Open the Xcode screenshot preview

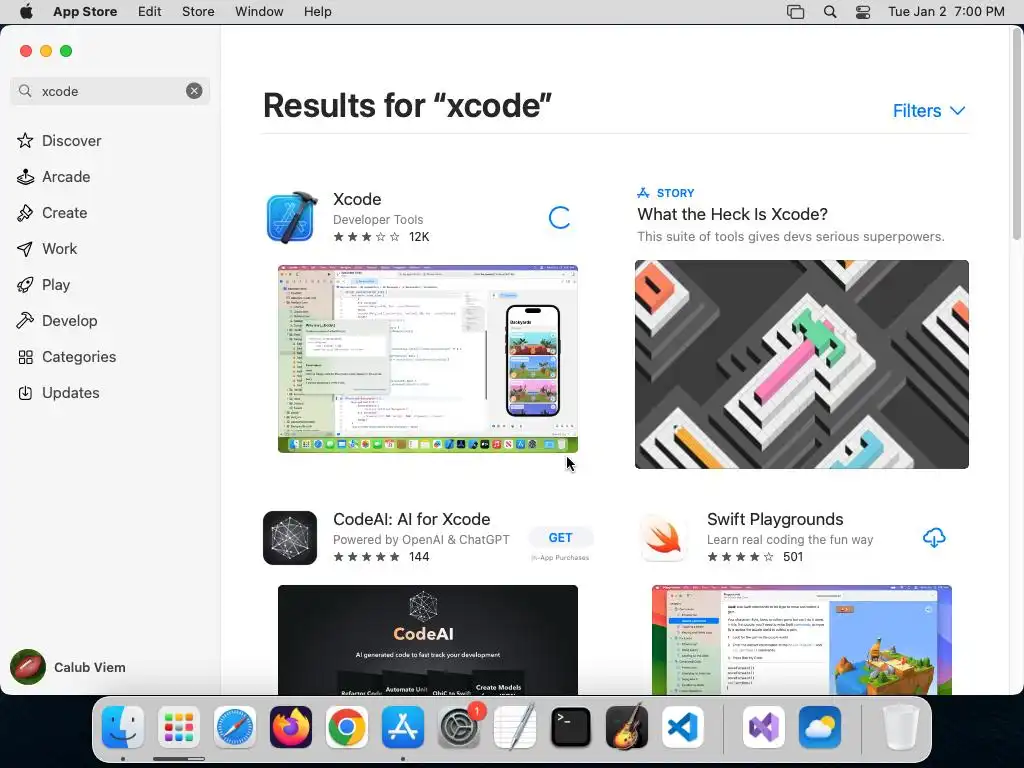tap(428, 359)
